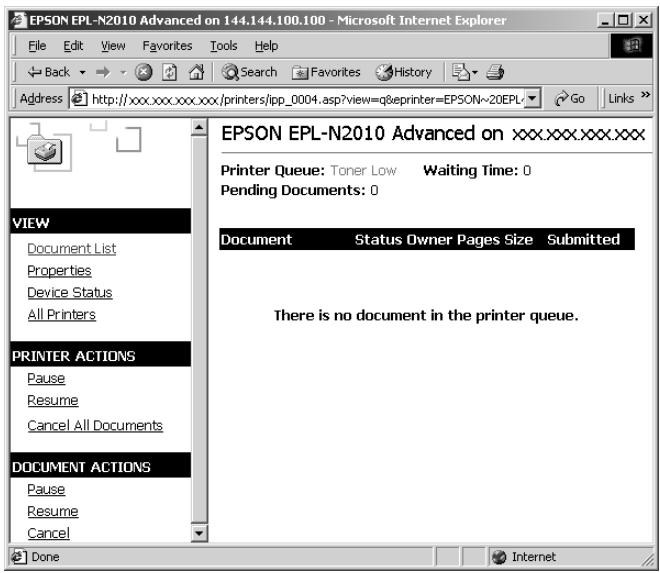Click Cancel under Document Actions
Screen dimensions: 660x573
click(48, 533)
